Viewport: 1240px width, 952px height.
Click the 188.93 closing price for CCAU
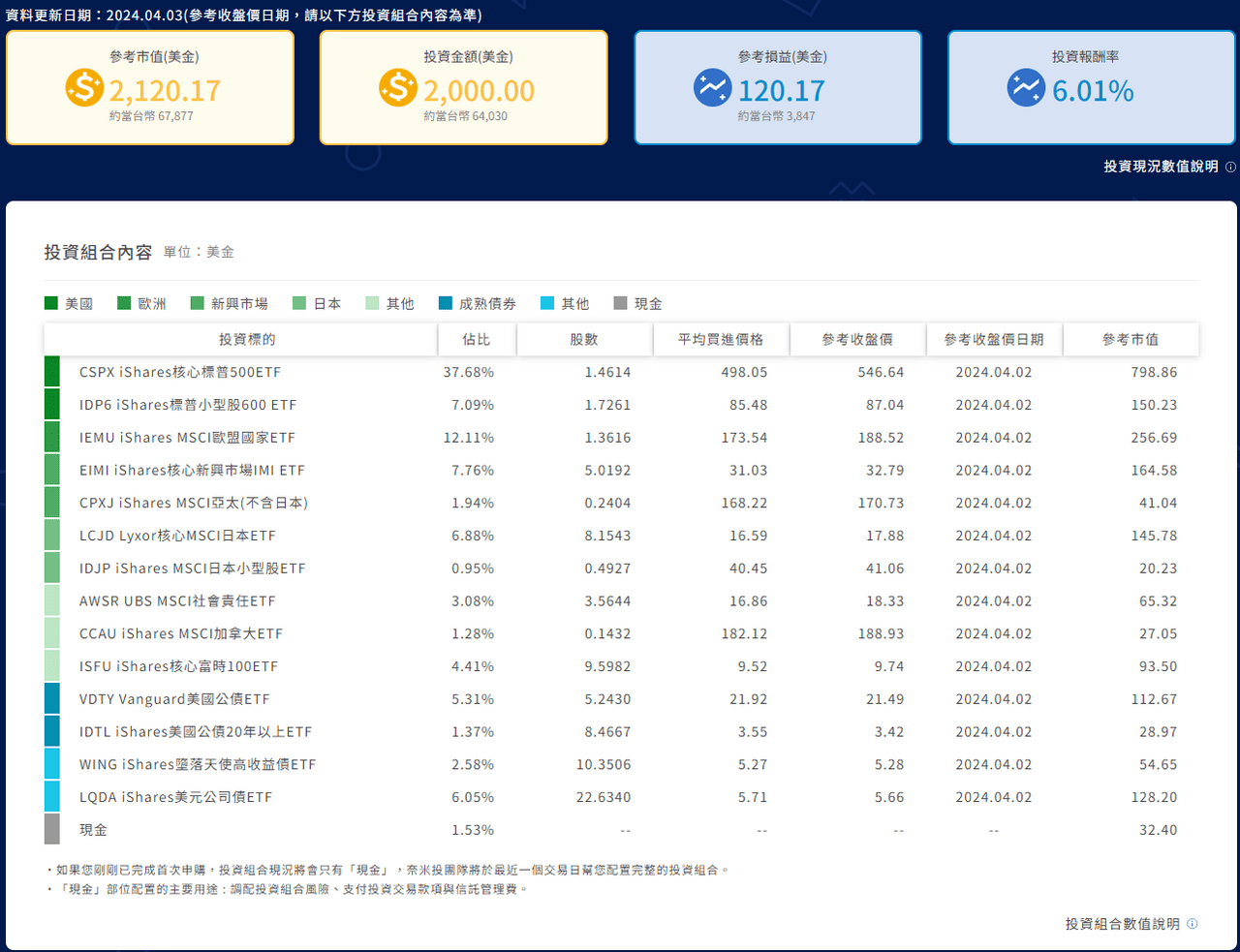881,633
